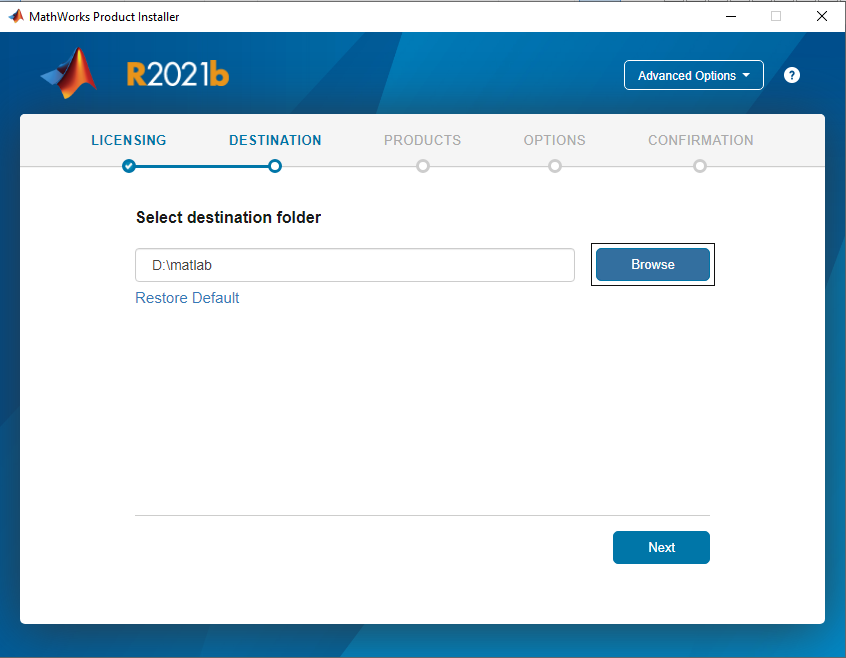The height and width of the screenshot is (658, 846).
Task: Click the MATLAB logo in the header
Action: click(x=69, y=74)
